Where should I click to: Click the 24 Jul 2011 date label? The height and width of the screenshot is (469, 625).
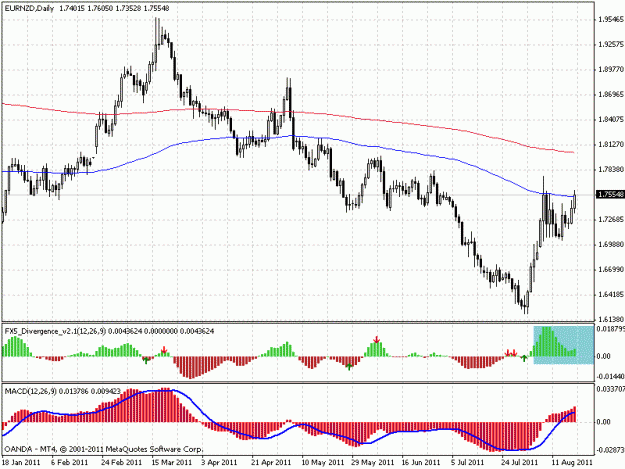click(x=519, y=463)
